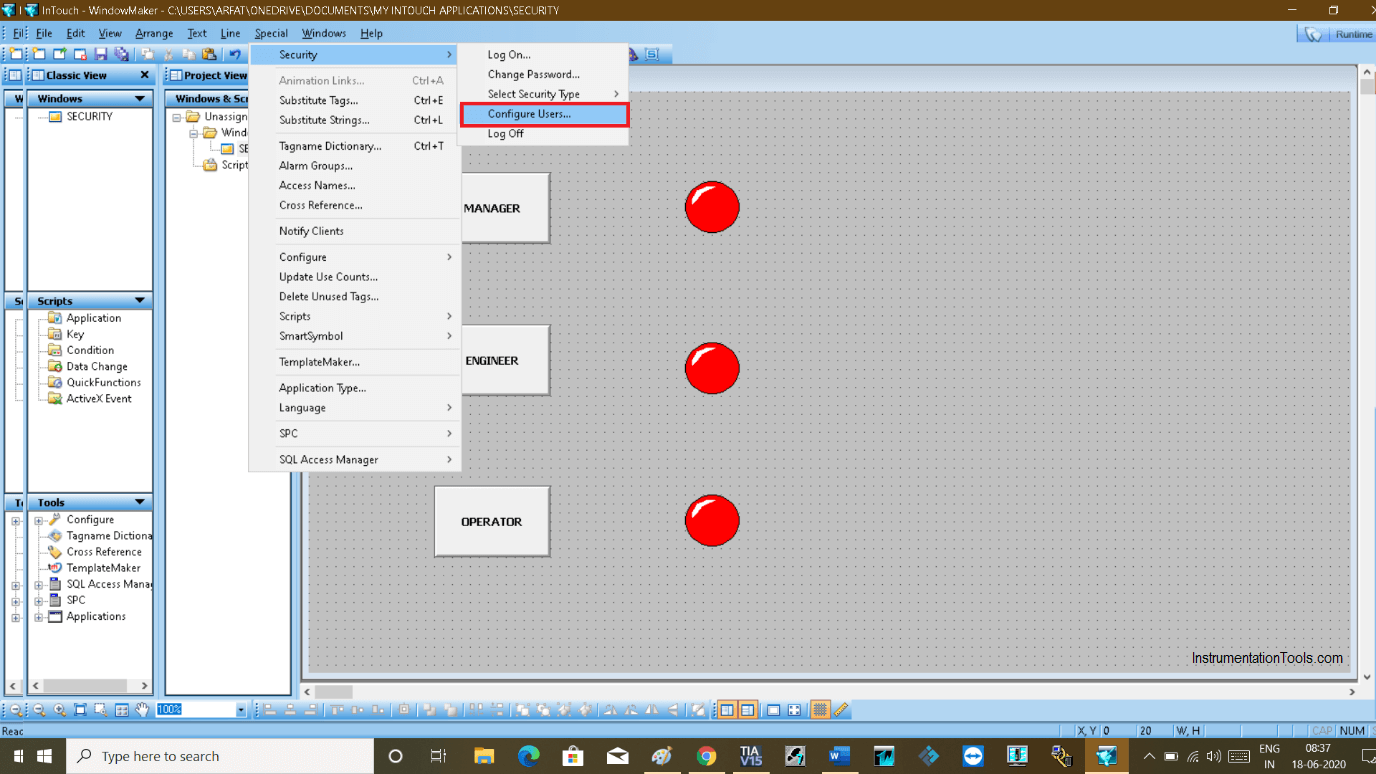Collapse the Windows panel header arrow
This screenshot has height=774, width=1376.
tap(140, 99)
